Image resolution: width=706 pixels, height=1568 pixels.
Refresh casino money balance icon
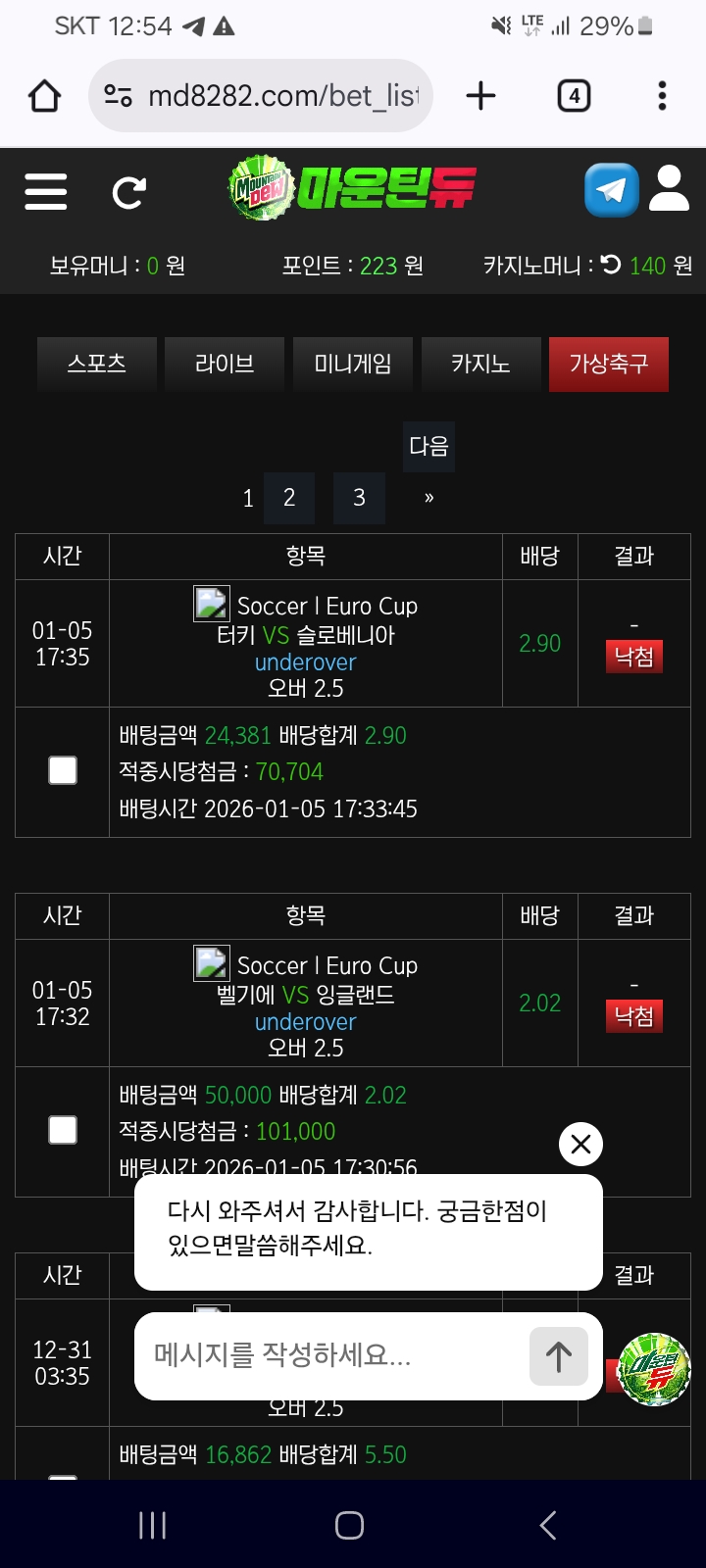[x=611, y=265]
